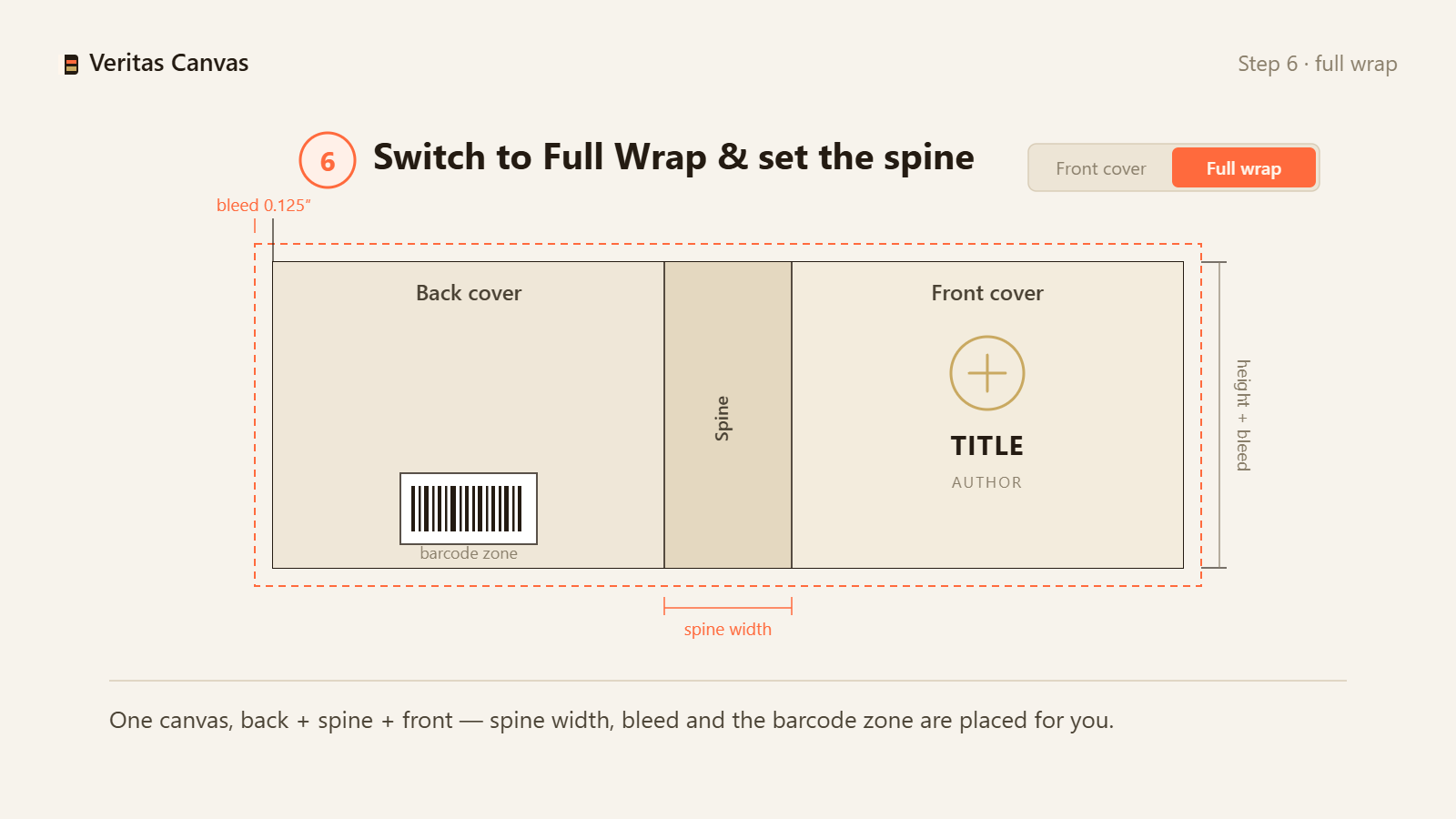1456x819 pixels.
Task: Select the AUTHOR text placeholder
Action: [987, 482]
